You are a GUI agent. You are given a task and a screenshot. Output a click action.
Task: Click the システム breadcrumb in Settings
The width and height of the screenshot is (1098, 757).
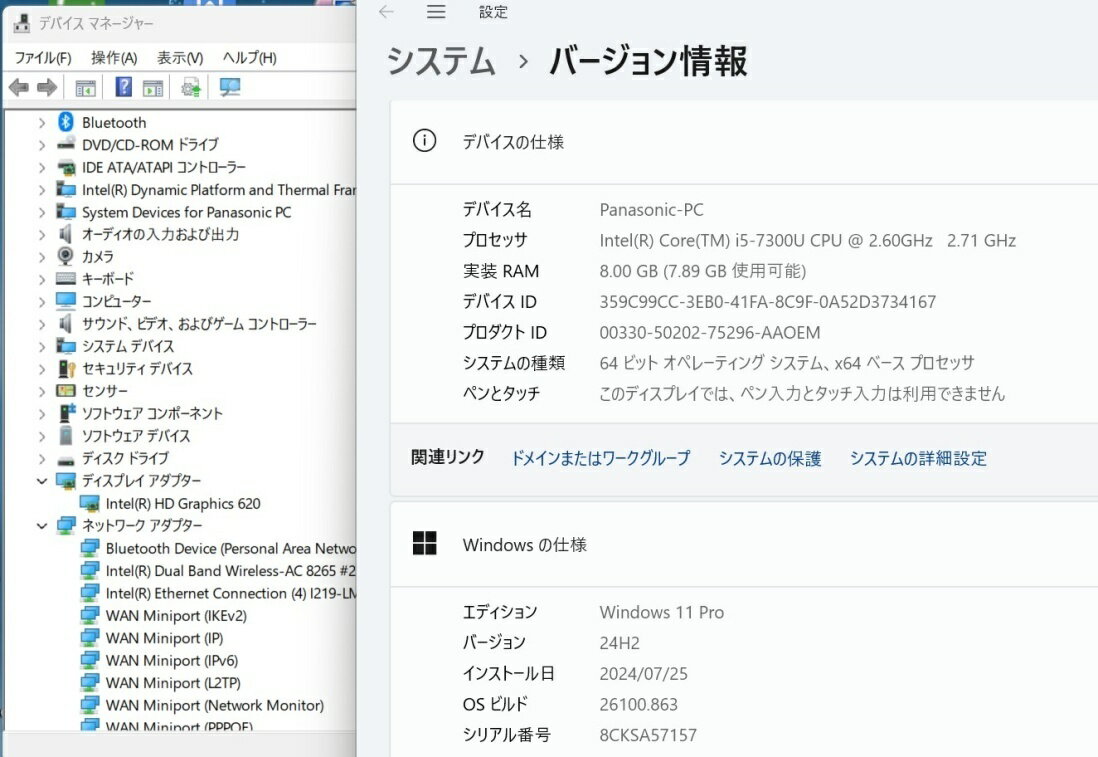[x=441, y=62]
